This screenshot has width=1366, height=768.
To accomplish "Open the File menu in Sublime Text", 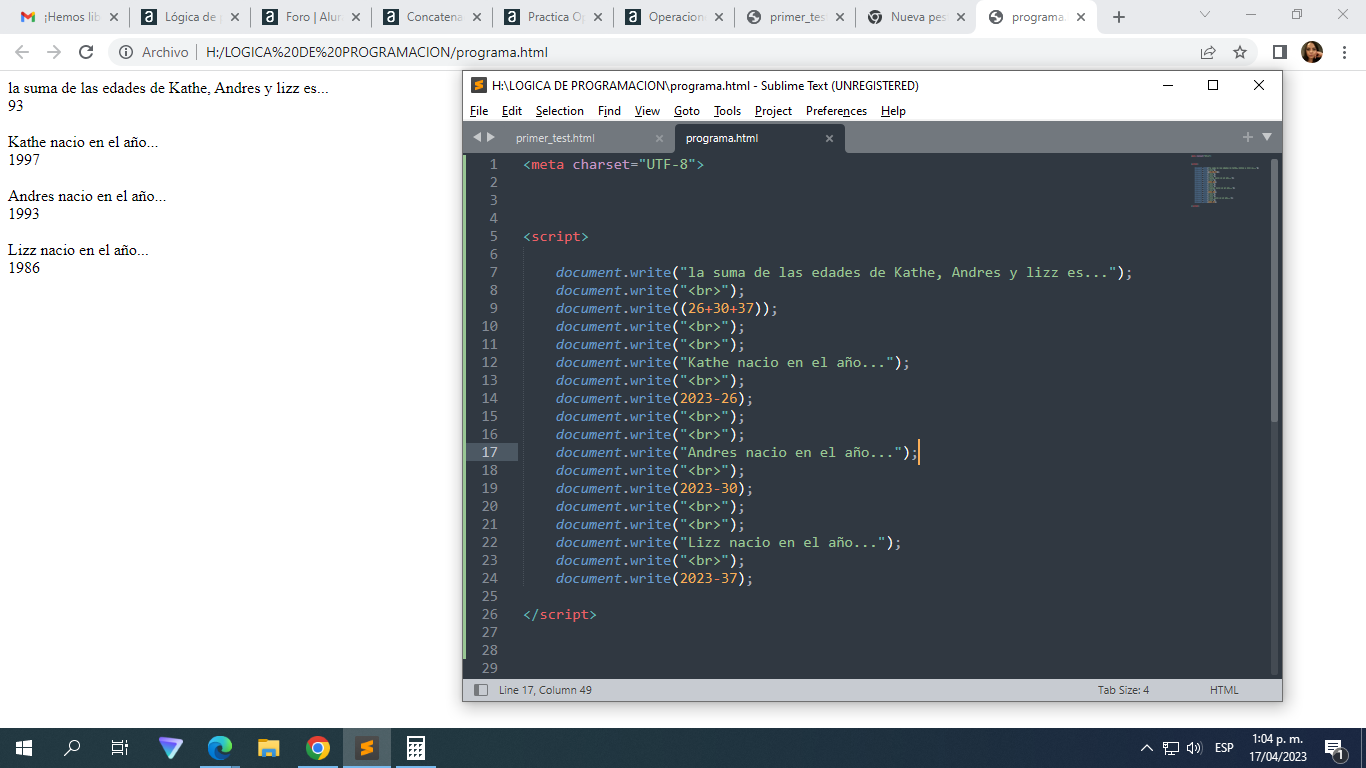I will (479, 111).
